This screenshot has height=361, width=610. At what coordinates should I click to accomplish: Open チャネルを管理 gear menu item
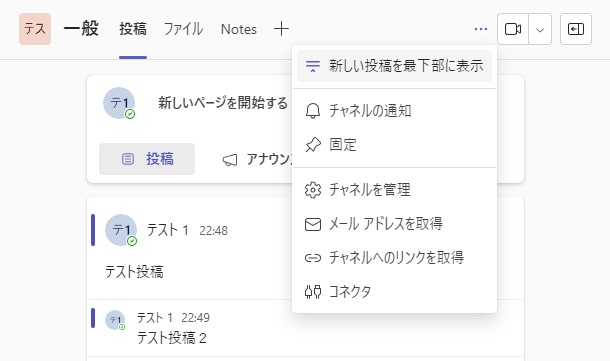tap(394, 190)
